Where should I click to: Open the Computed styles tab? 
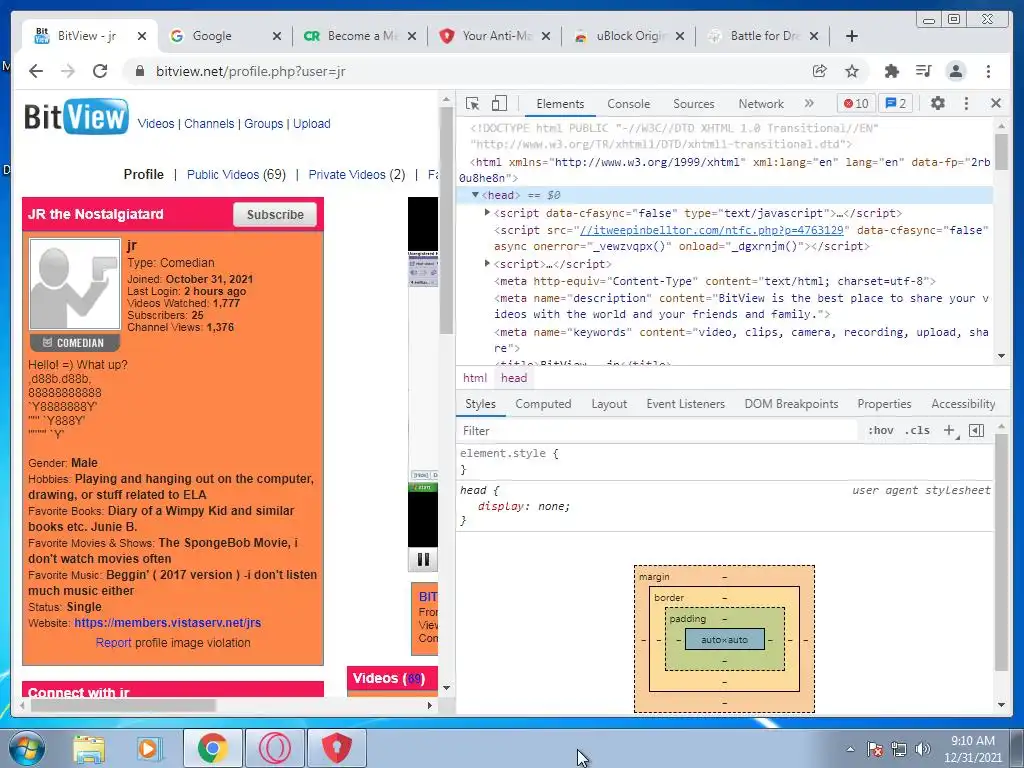tap(543, 404)
